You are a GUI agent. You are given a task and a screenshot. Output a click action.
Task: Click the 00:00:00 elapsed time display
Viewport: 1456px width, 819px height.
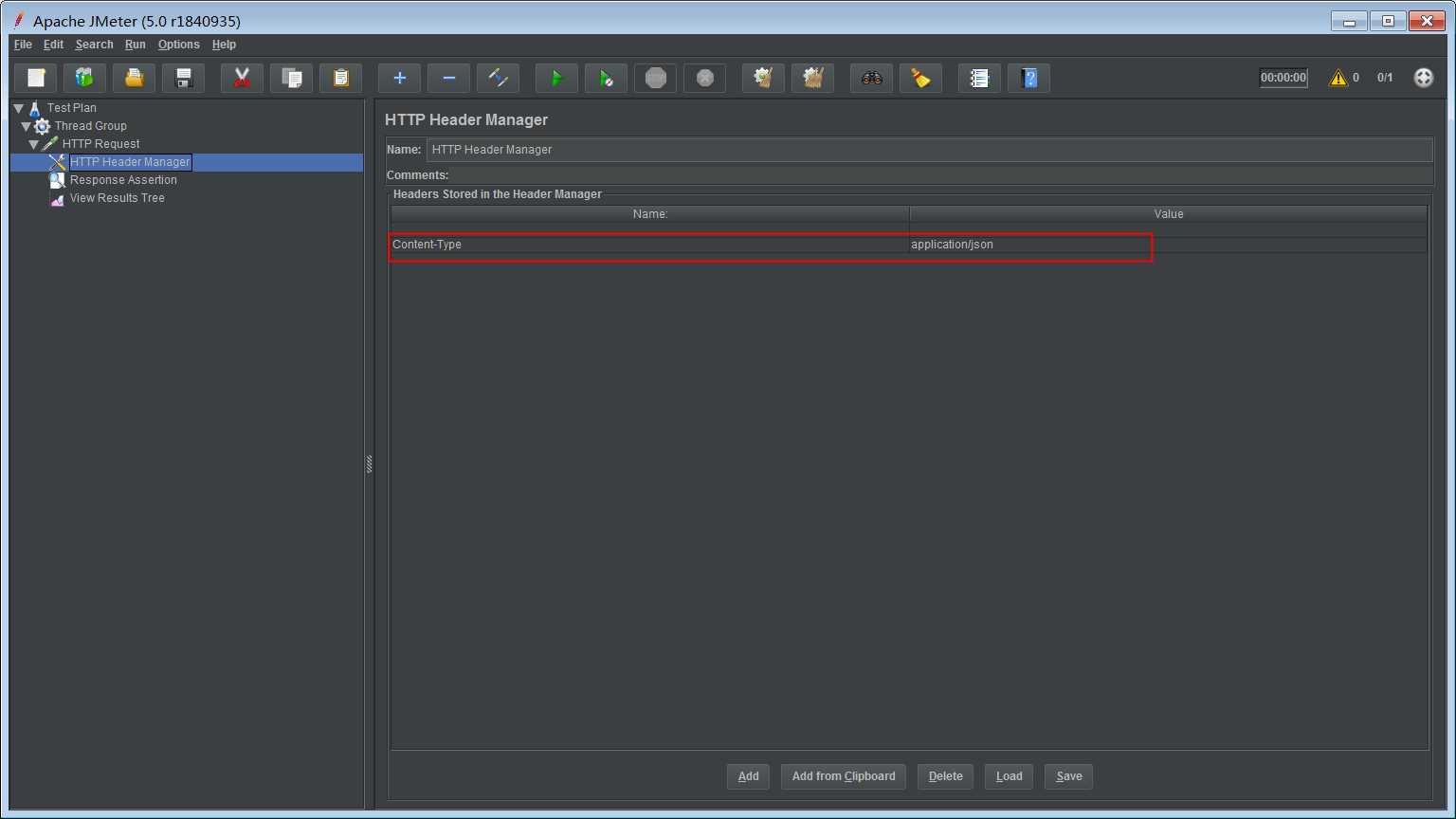1283,78
